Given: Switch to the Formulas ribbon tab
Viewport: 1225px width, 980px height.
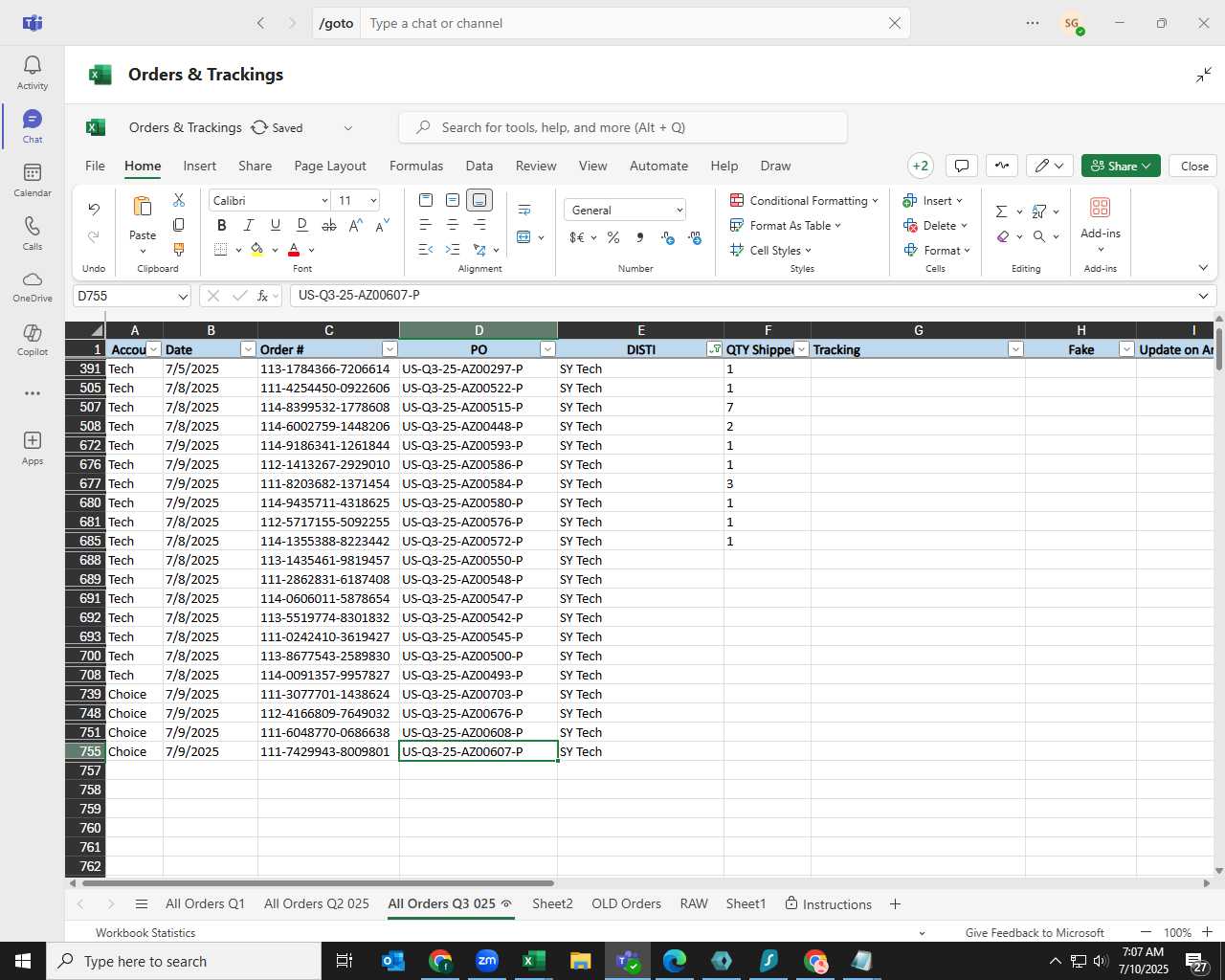Looking at the screenshot, I should 416,166.
